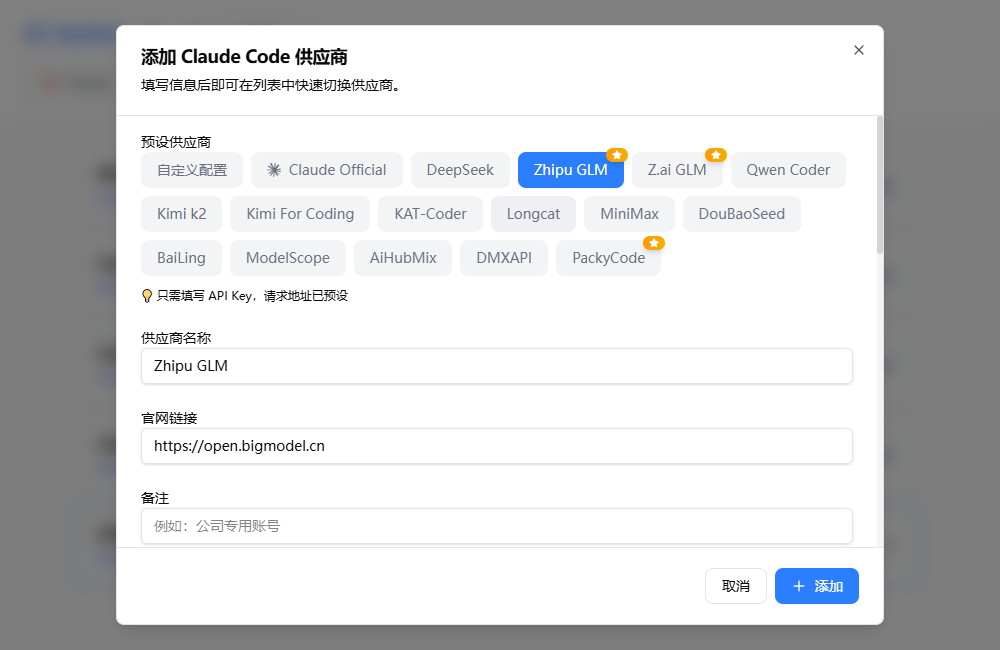Pick the Kimi k2 preset
Image resolution: width=1000 pixels, height=650 pixels.
coord(181,214)
